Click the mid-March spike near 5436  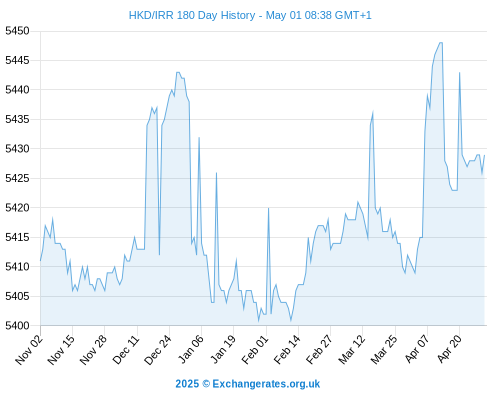point(373,113)
